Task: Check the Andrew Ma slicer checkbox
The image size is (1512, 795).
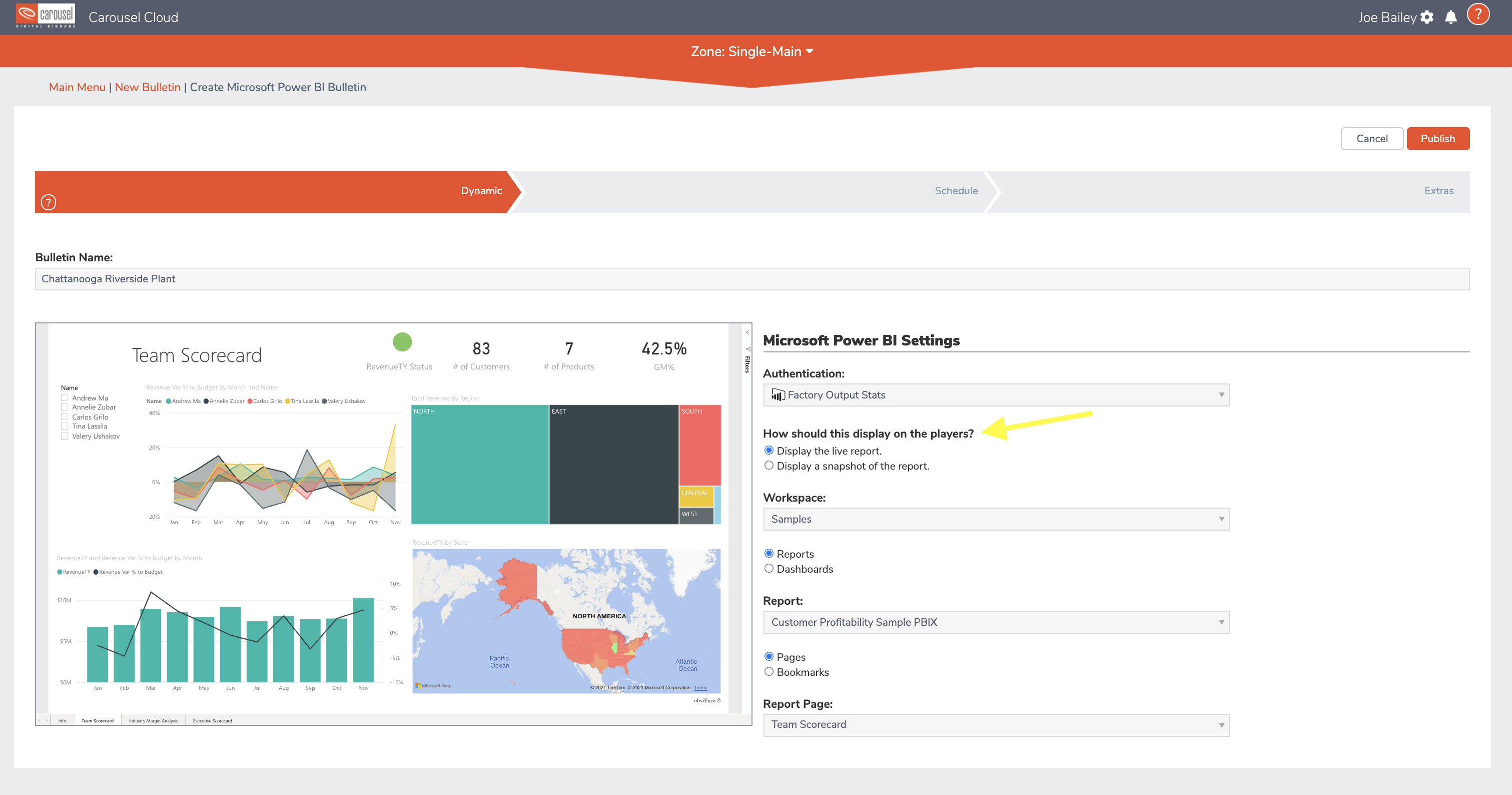Action: (65, 397)
